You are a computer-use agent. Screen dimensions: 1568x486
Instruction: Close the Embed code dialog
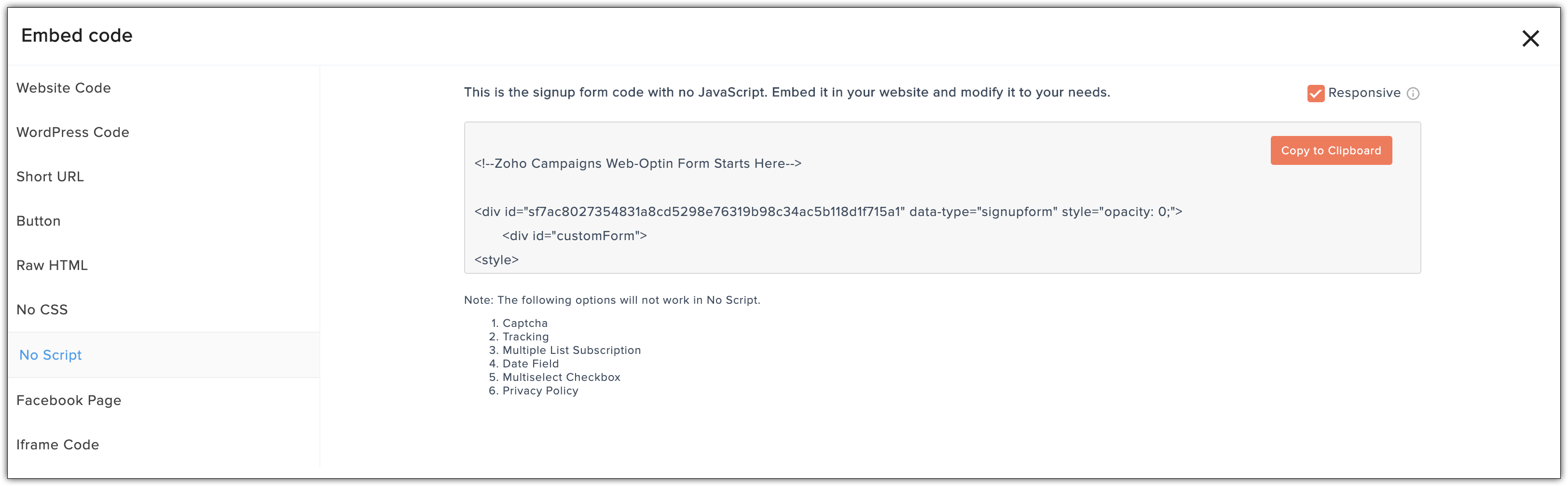pos(1530,38)
